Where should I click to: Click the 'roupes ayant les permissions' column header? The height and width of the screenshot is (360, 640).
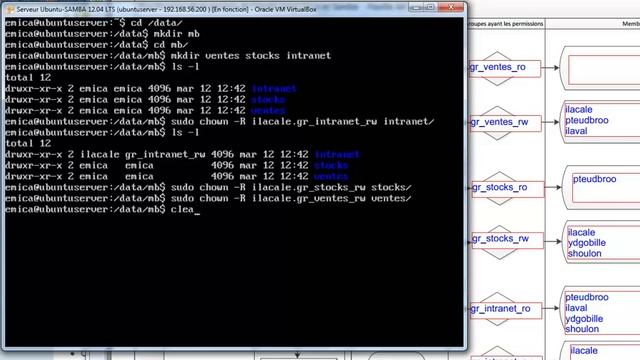pos(506,24)
